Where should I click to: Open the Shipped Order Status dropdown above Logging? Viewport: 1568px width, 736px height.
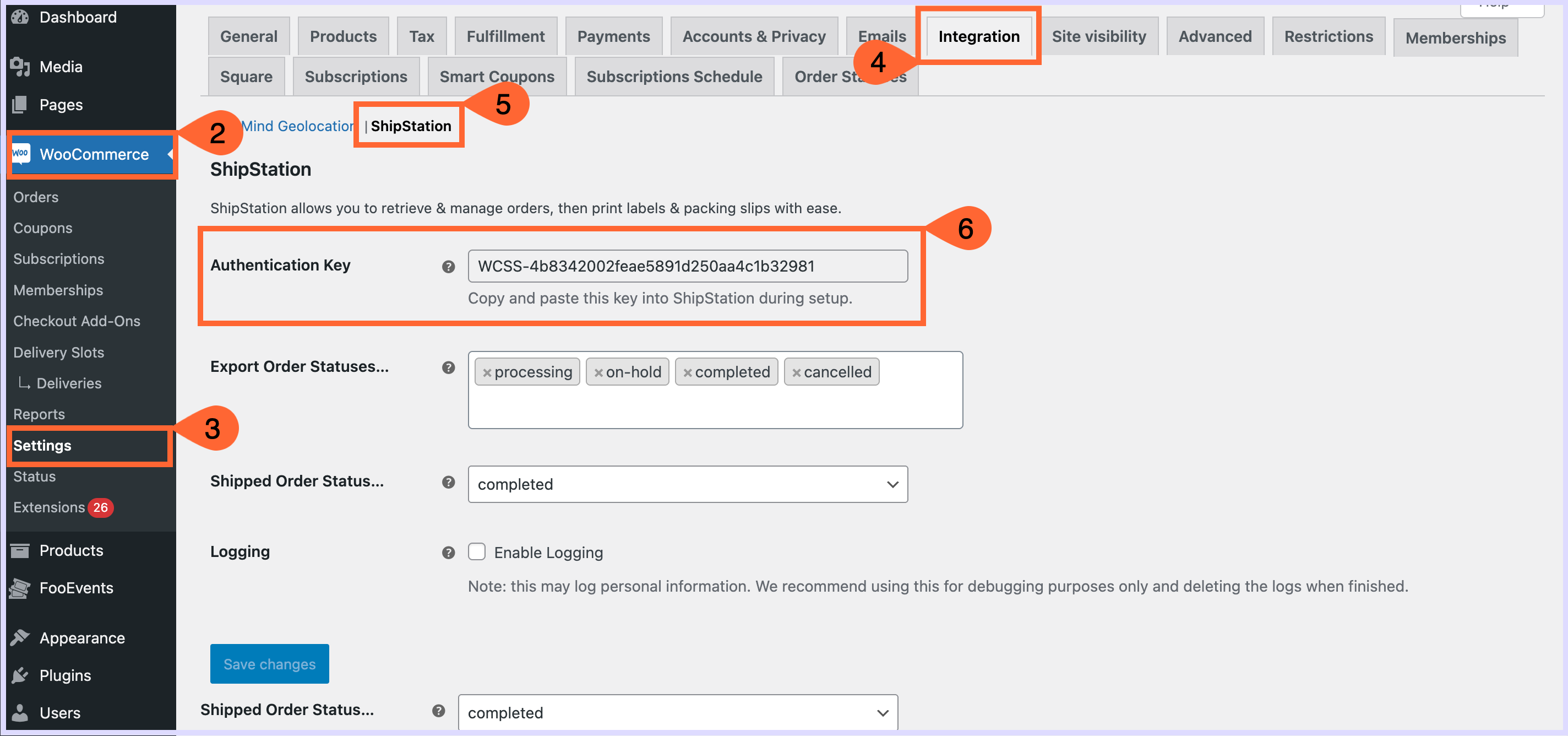click(x=688, y=484)
